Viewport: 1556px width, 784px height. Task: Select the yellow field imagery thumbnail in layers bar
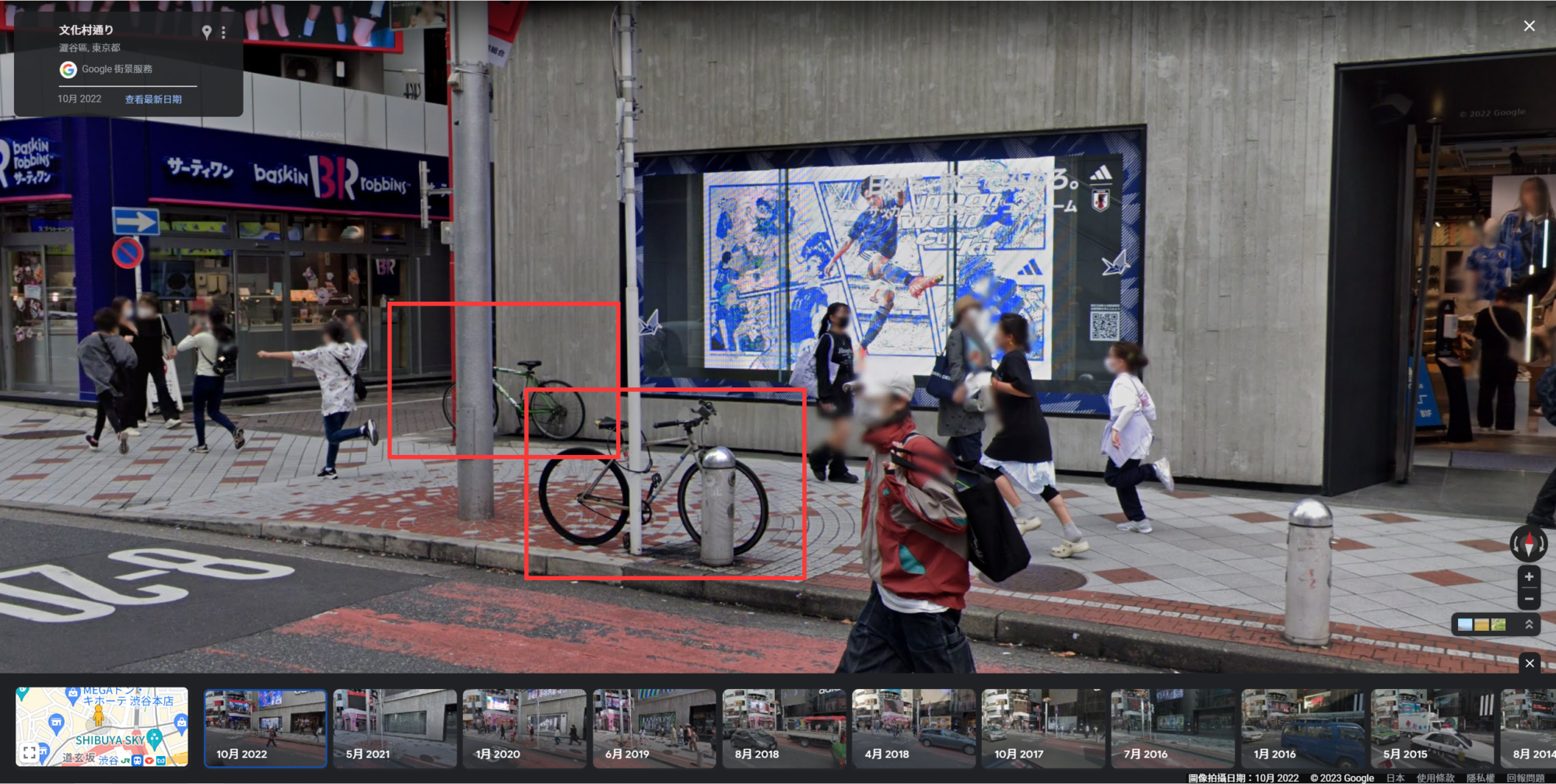click(x=1481, y=625)
